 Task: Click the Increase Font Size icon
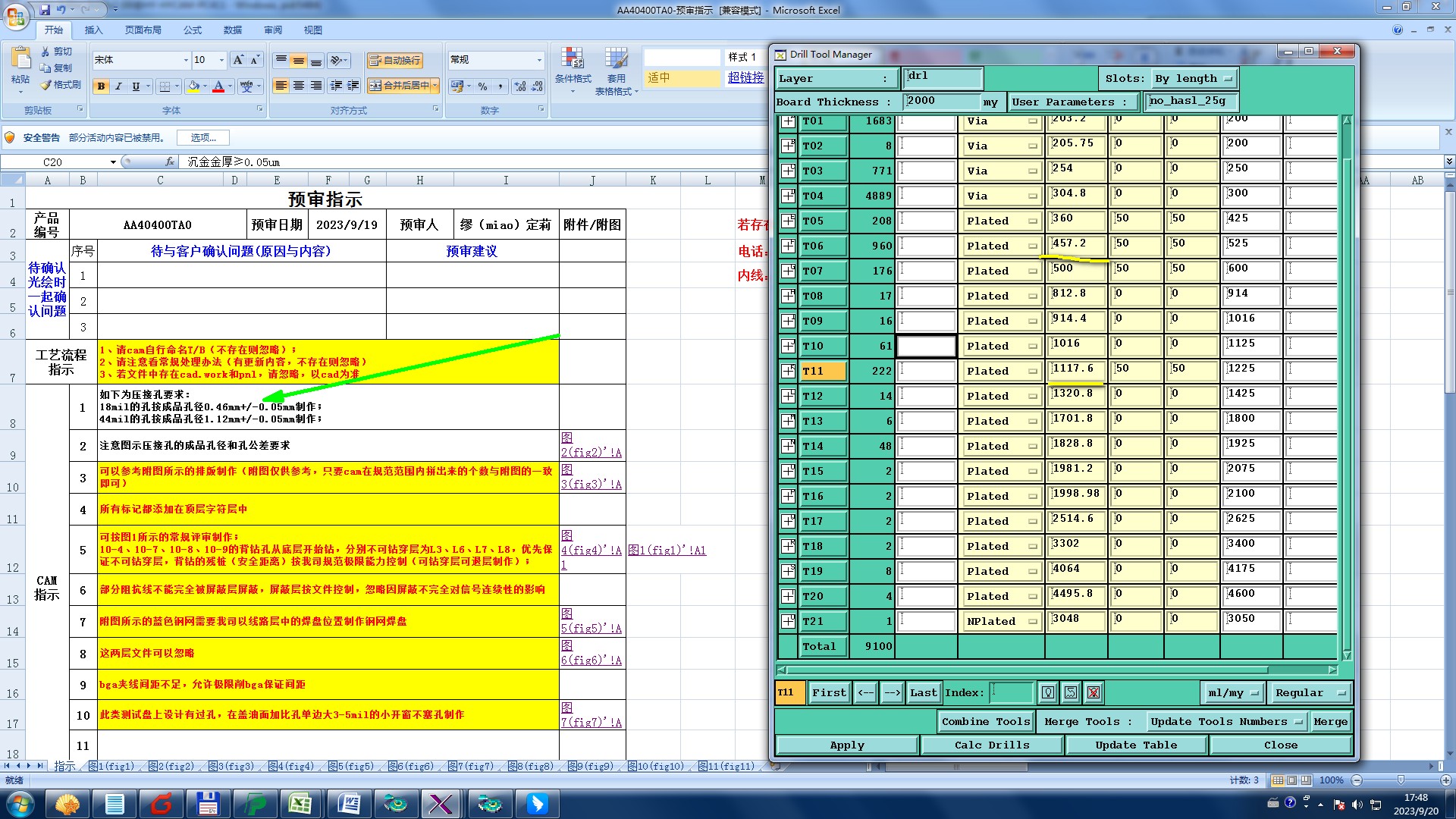237,60
